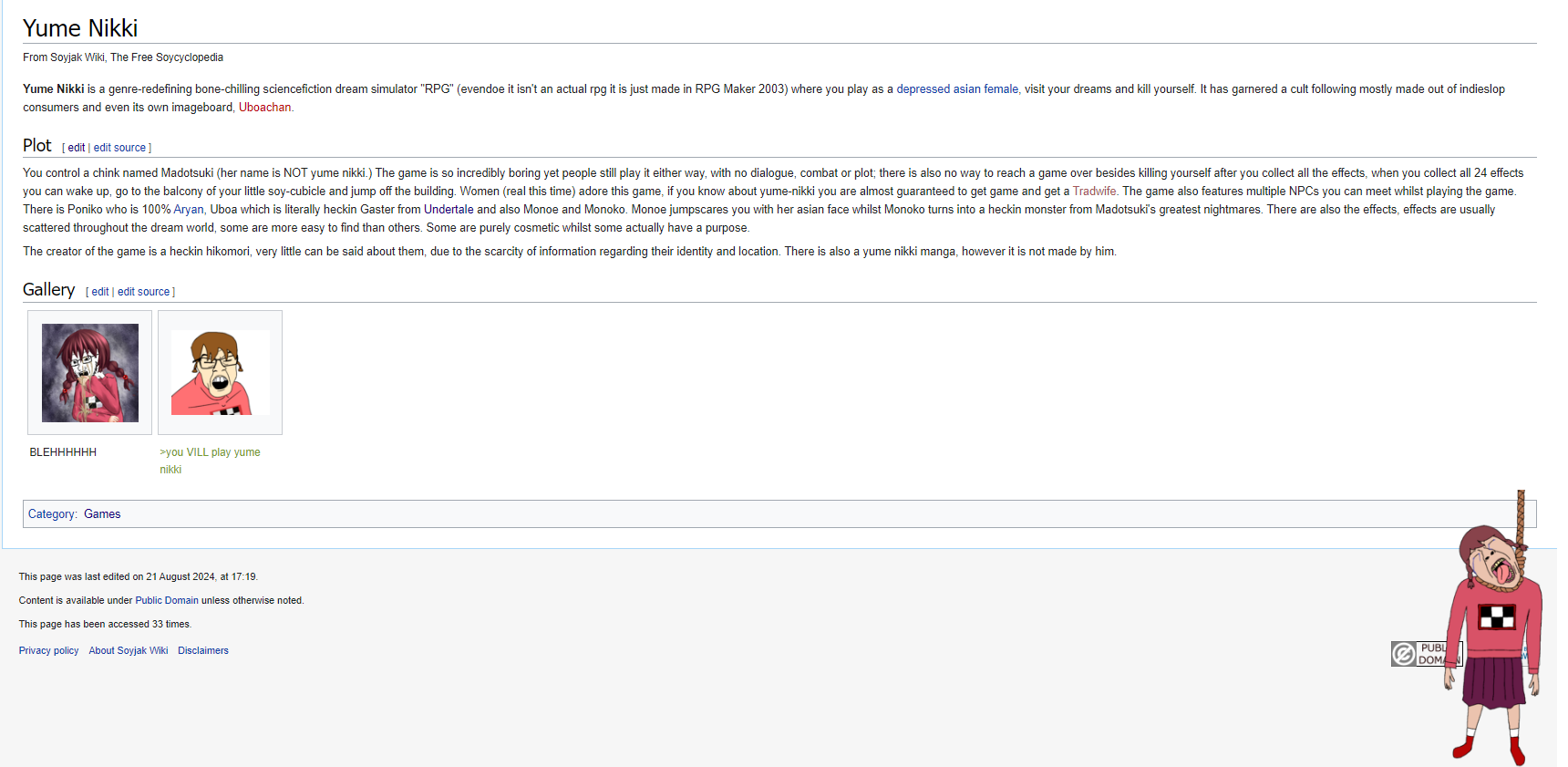This screenshot has width=1568, height=767.
Task: Open the 'you VILL play yume nikki' thumbnail
Action: (x=221, y=373)
